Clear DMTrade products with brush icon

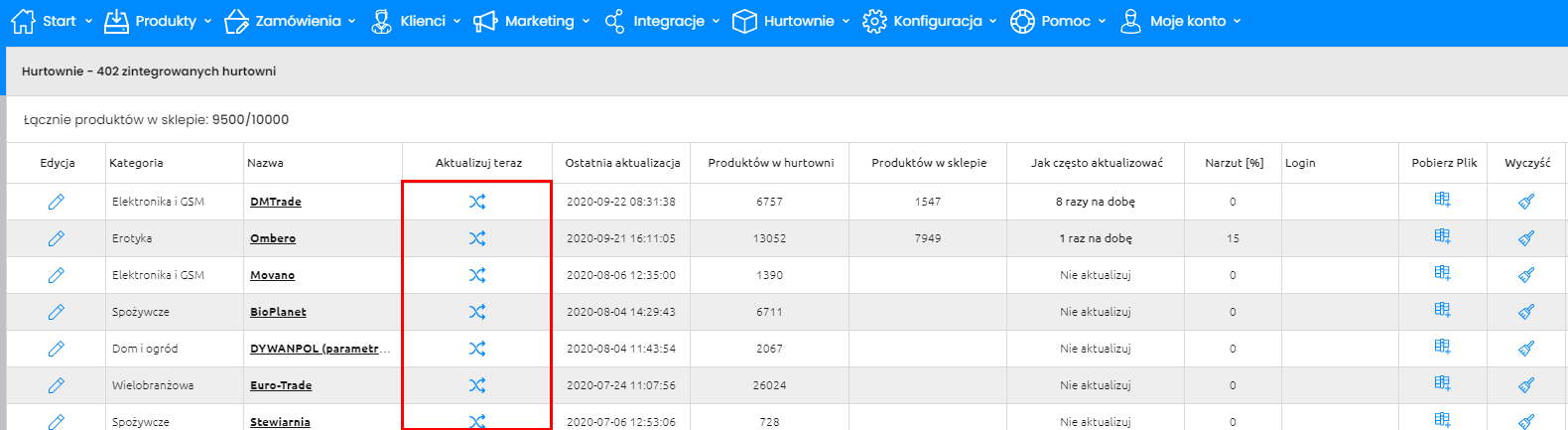(1526, 202)
